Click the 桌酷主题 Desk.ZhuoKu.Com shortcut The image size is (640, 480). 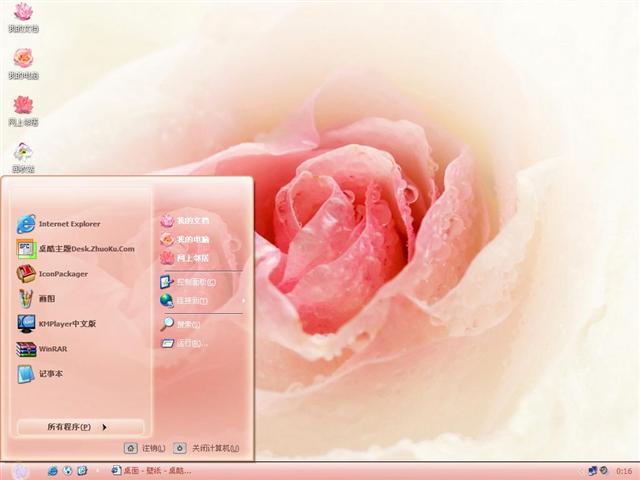click(x=84, y=249)
